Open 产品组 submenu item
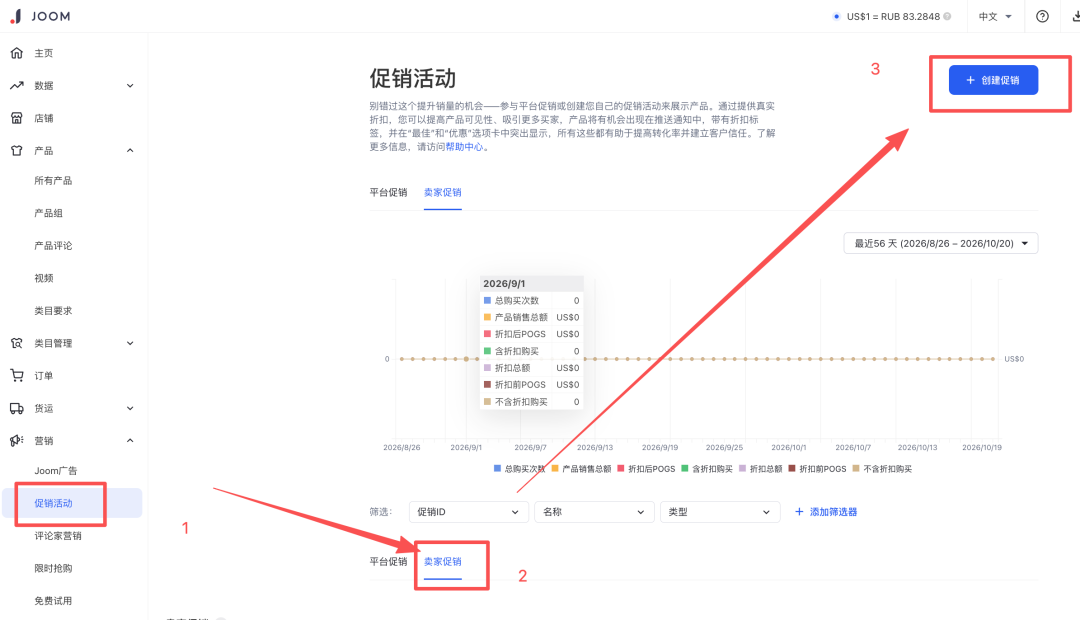Screen dimensions: 1080x620 click(48, 213)
